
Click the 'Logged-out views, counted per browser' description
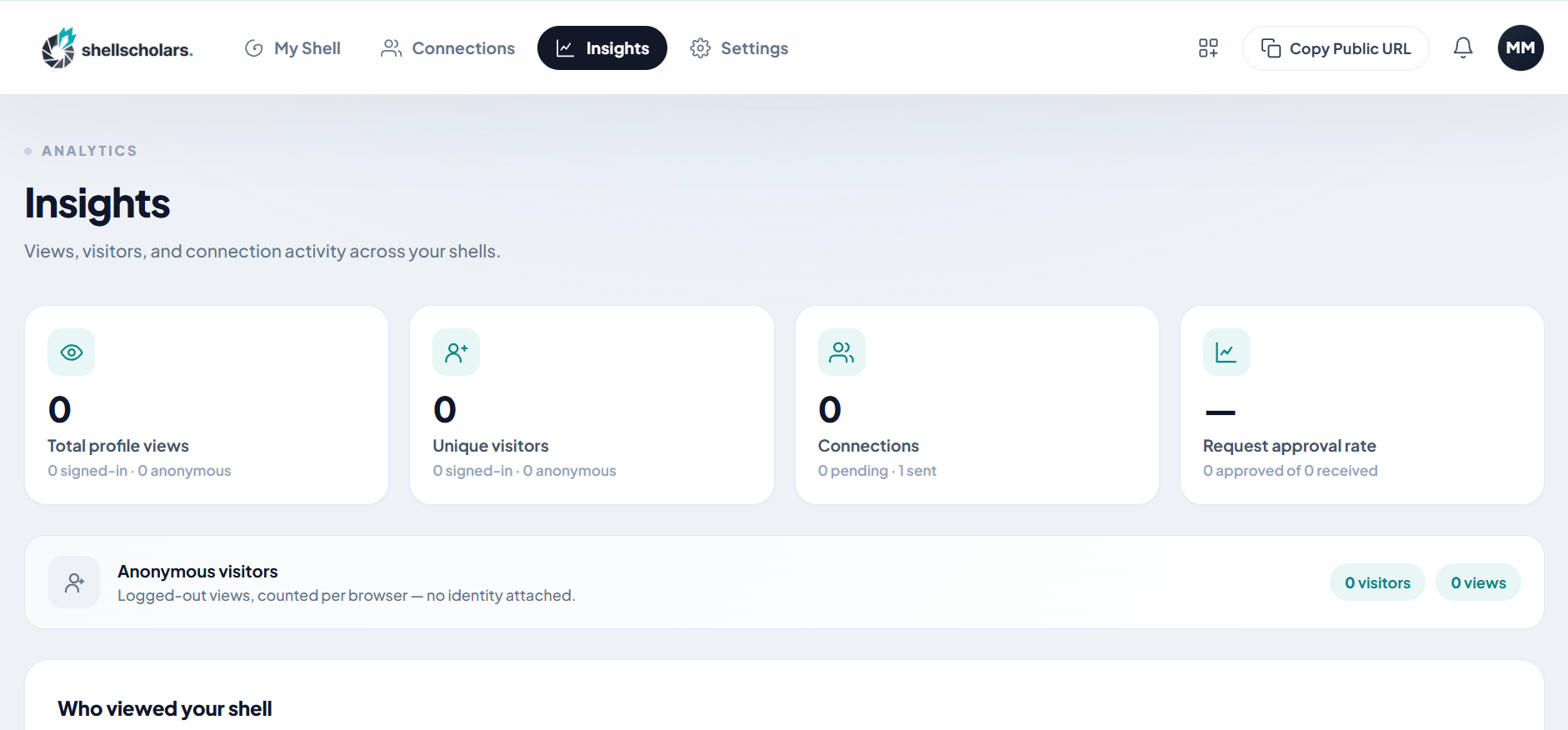346,596
